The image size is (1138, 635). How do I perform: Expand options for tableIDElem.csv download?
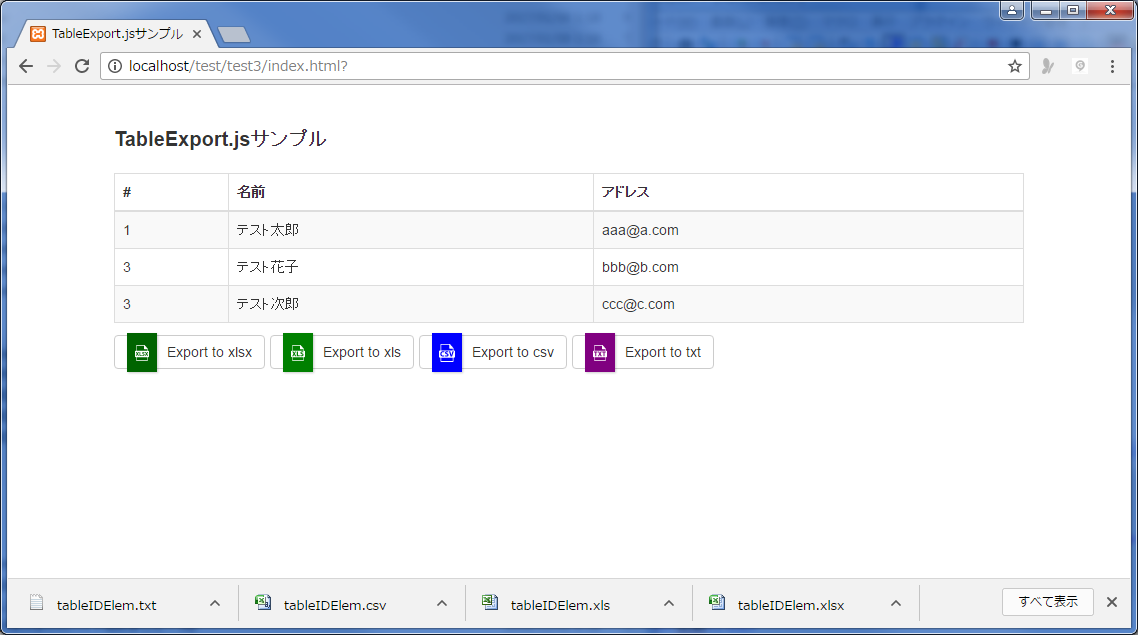[442, 604]
